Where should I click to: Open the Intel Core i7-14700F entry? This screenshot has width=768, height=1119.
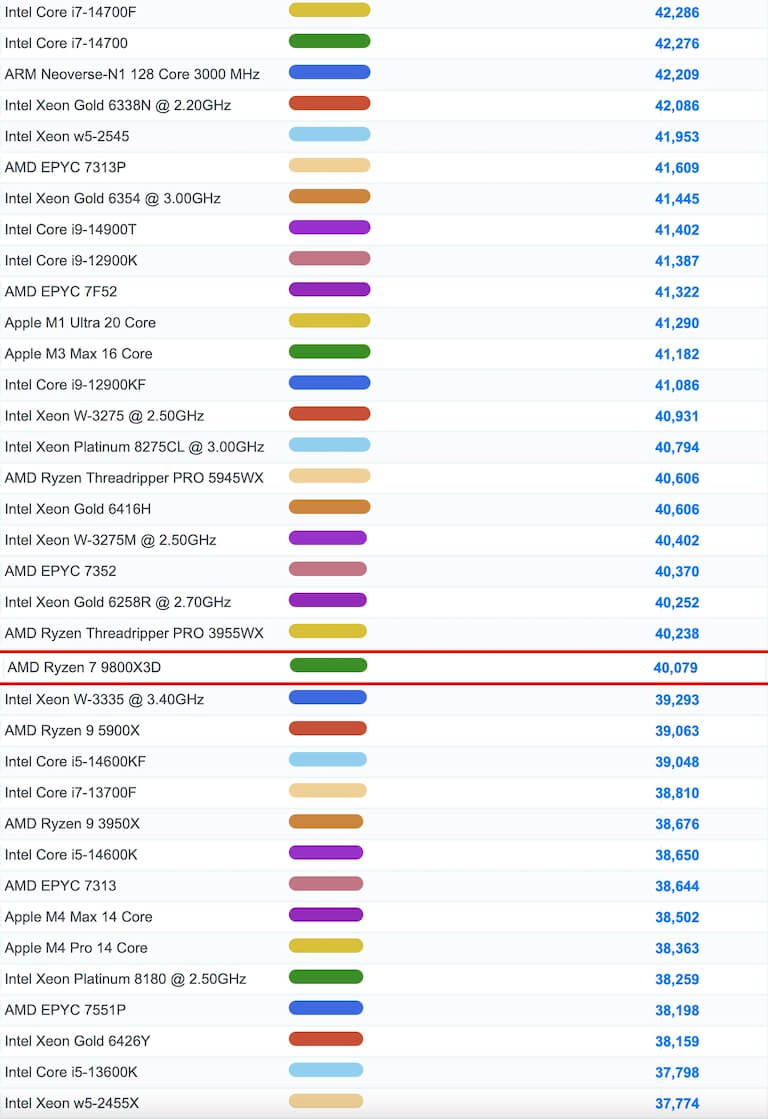click(70, 12)
